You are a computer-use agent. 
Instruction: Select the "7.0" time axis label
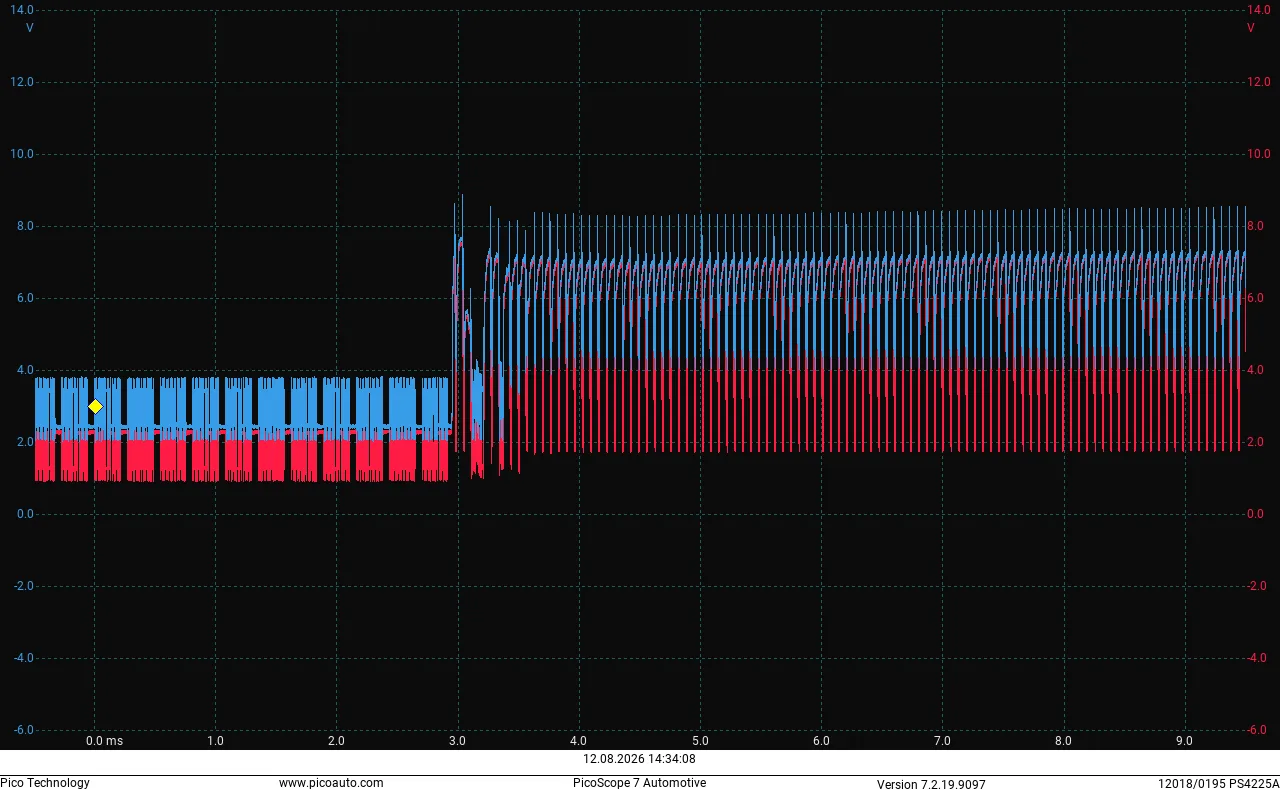click(x=942, y=741)
